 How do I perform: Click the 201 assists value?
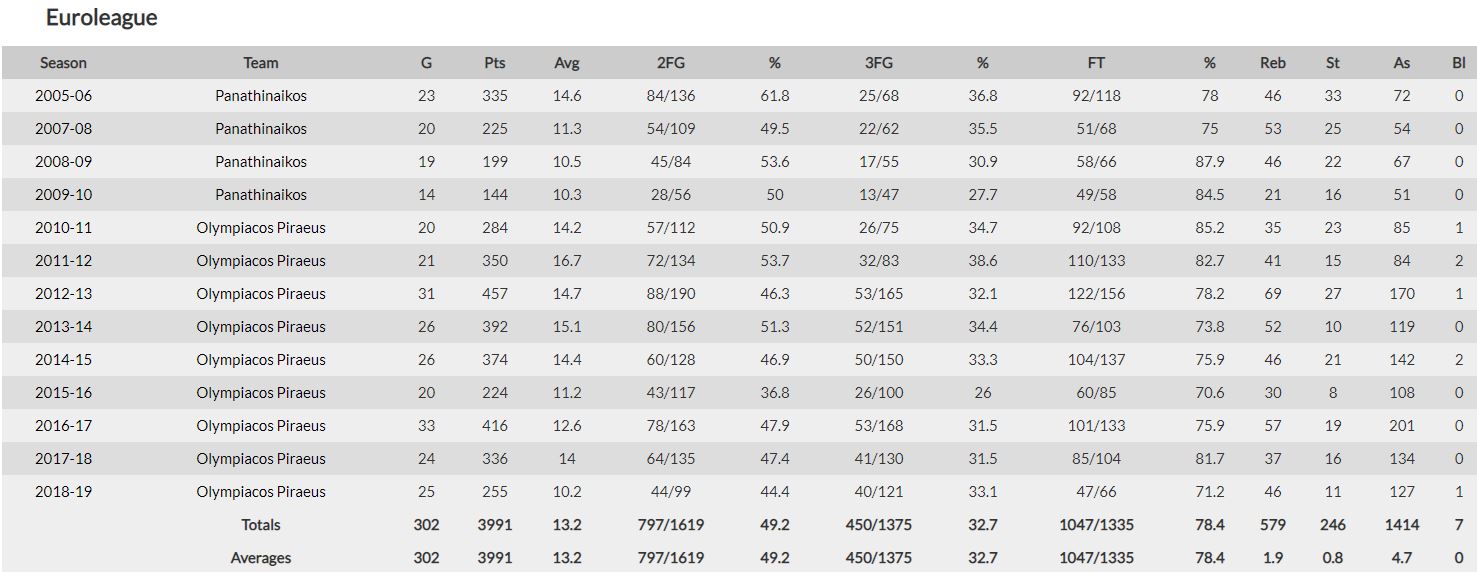pyautogui.click(x=1402, y=426)
